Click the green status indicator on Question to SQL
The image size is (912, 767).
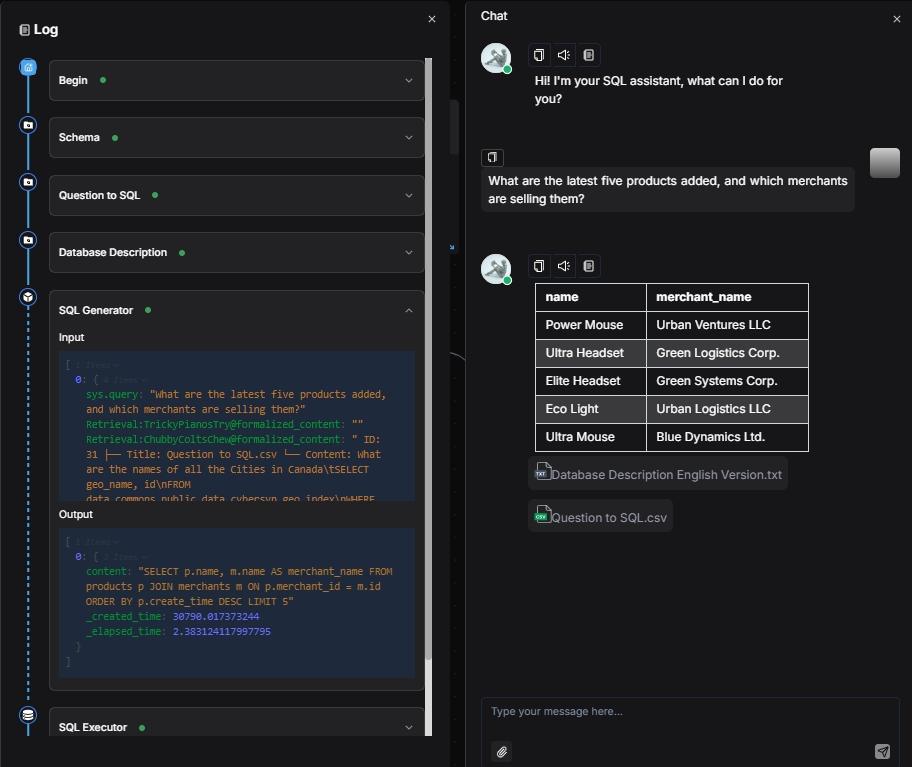[155, 196]
